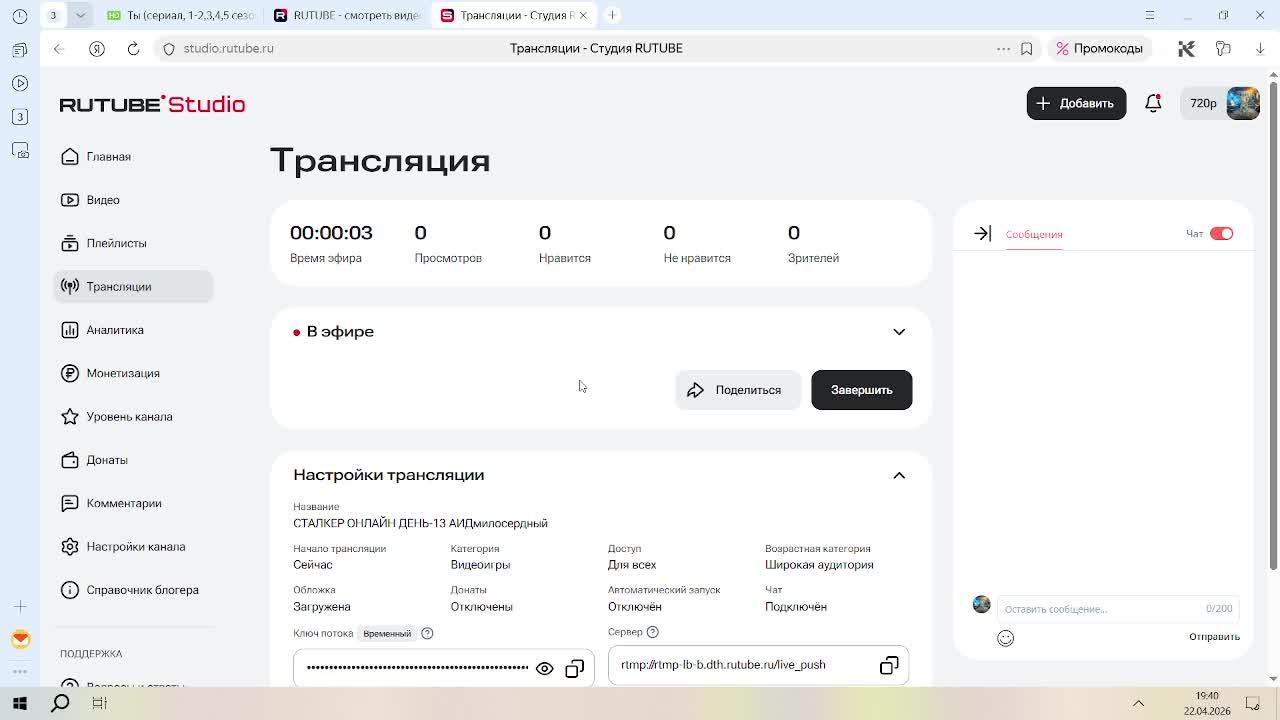Collapse Настройки трансляции section
The height and width of the screenshot is (720, 1280).
click(x=899, y=475)
